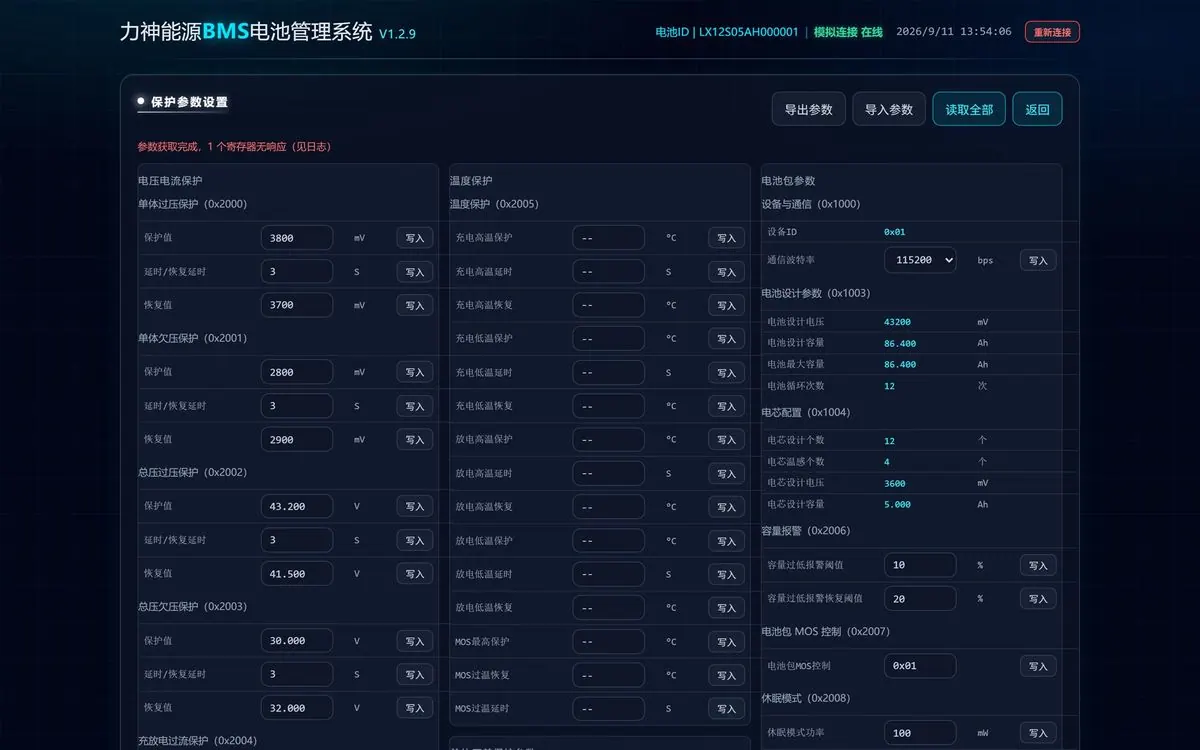The image size is (1200, 750).
Task: Focus the 单体欠压保护 保护值 field 2800
Action: click(297, 372)
